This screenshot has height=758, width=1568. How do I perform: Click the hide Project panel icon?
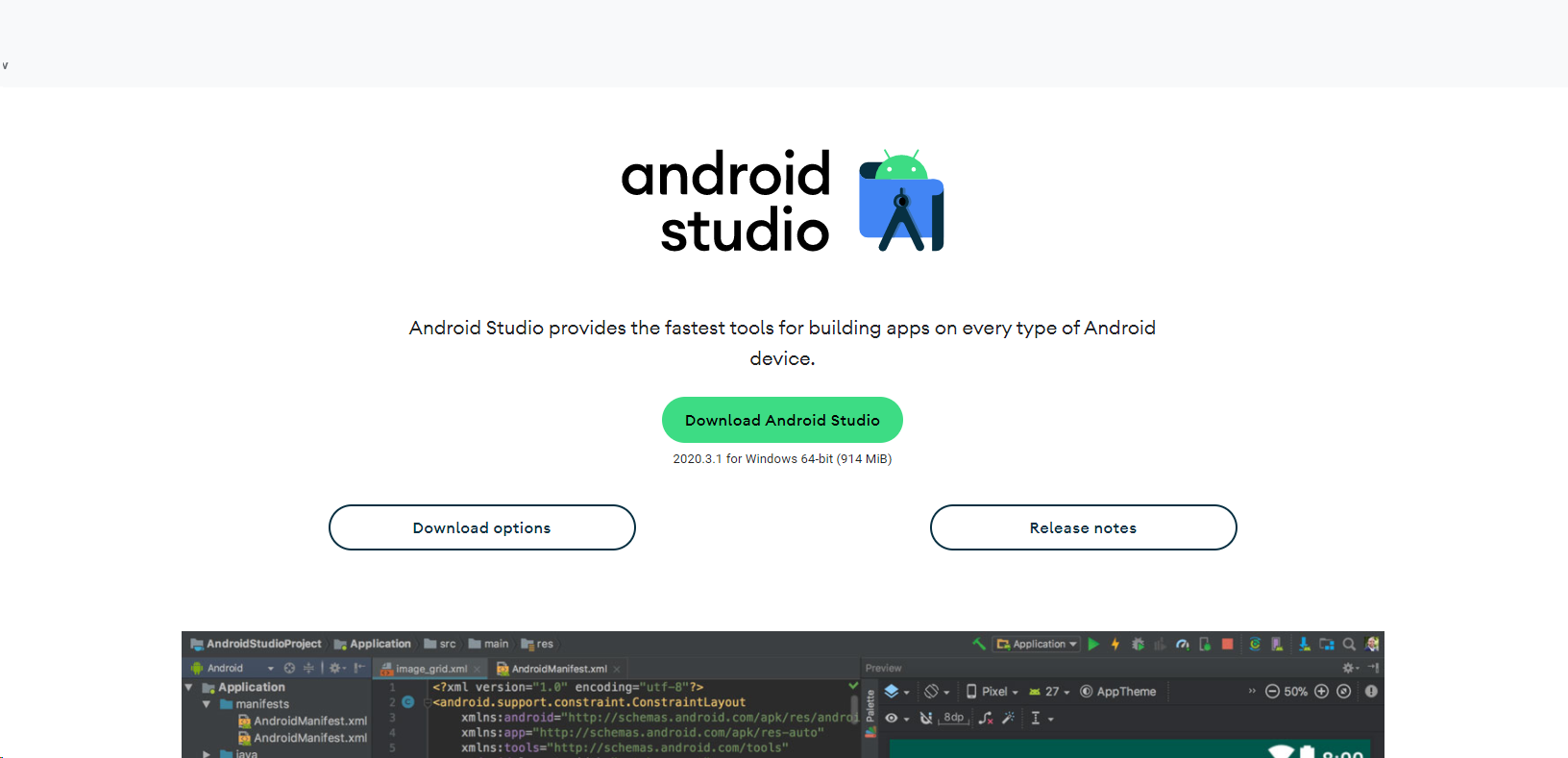click(x=359, y=668)
